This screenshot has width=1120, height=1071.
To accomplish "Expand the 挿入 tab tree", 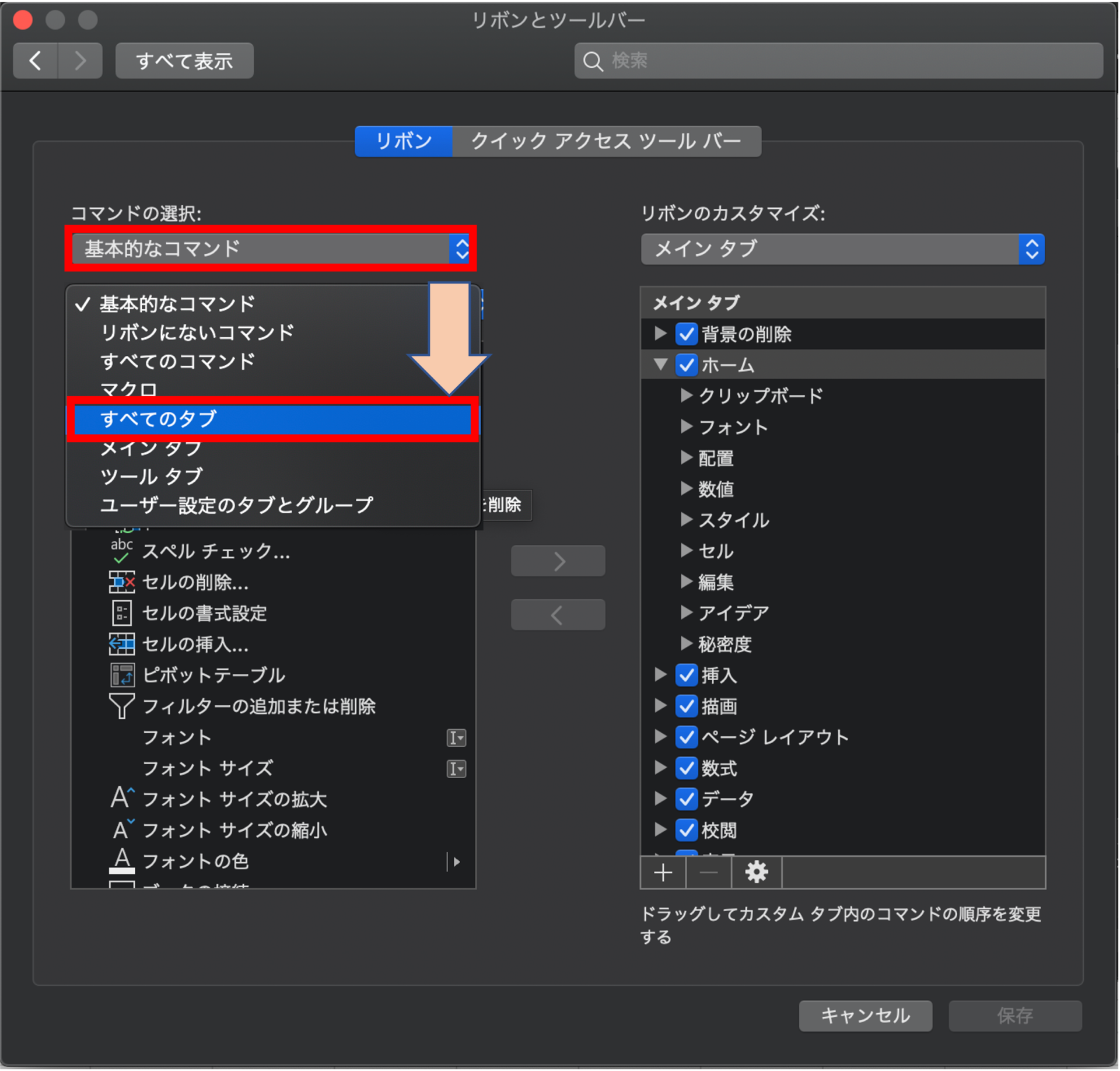I will click(660, 675).
